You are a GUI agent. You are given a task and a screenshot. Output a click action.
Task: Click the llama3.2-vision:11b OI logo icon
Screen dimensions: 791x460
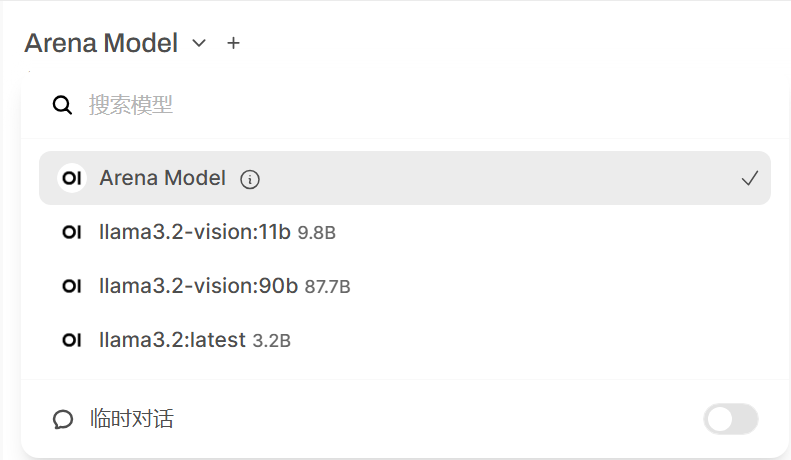tap(71, 232)
